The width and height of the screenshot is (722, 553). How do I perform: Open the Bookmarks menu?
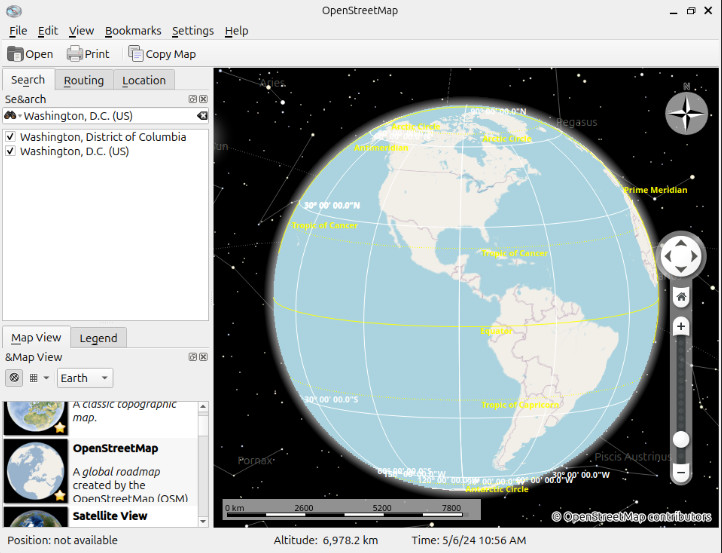tap(133, 31)
